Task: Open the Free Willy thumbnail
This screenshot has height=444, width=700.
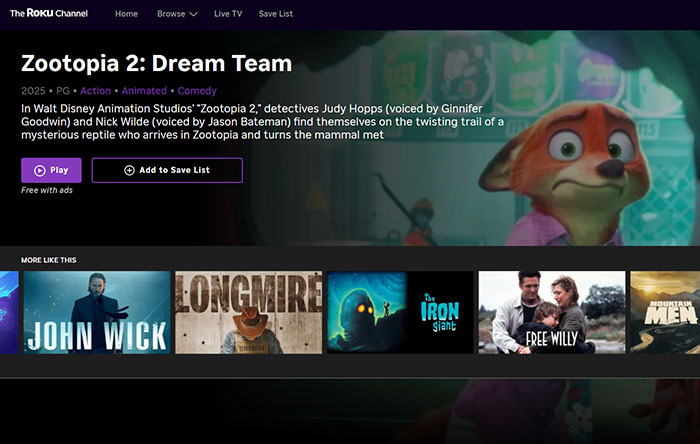Action: click(x=552, y=312)
